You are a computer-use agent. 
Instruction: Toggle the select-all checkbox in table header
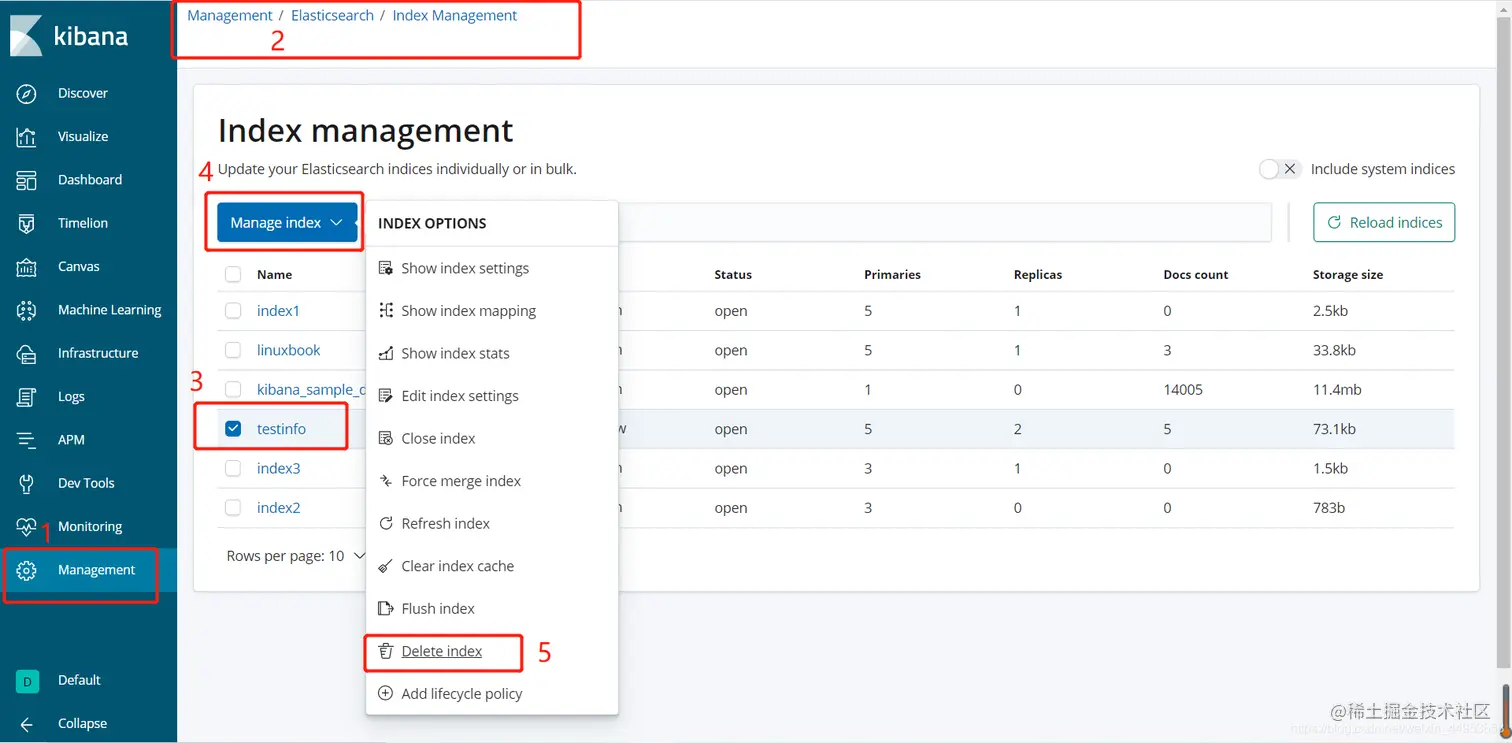click(233, 274)
